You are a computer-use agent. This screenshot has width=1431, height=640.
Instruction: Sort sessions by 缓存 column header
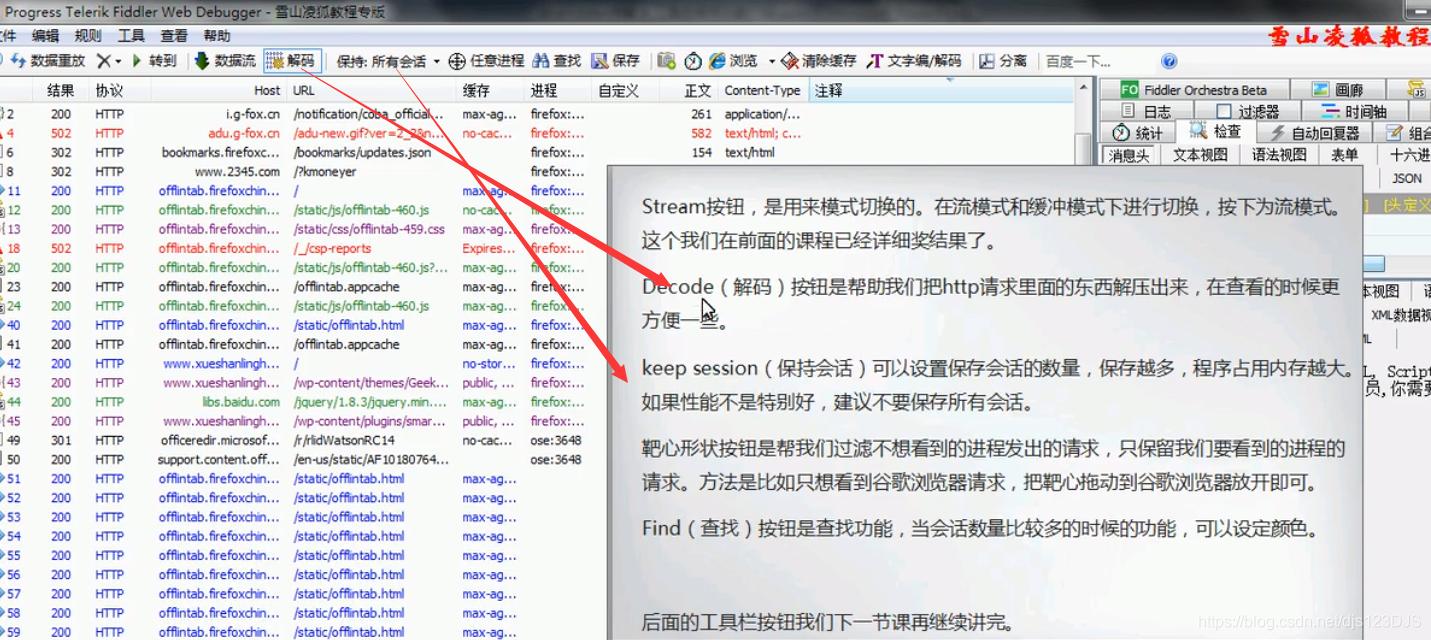491,90
